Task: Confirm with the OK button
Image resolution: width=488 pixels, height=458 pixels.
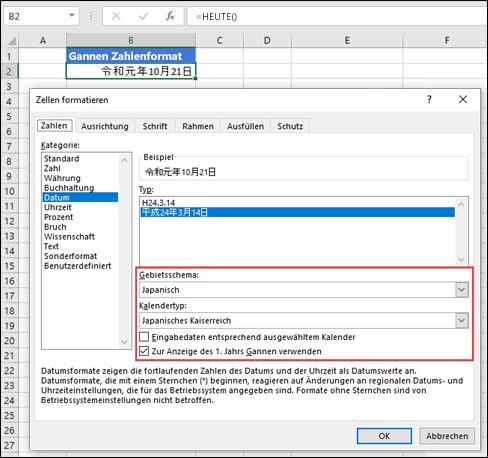Action: click(384, 436)
